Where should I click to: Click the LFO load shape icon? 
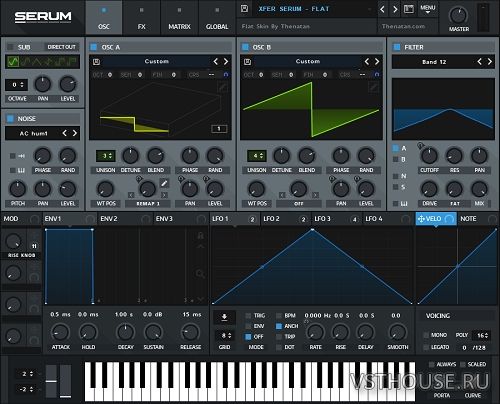(224, 317)
